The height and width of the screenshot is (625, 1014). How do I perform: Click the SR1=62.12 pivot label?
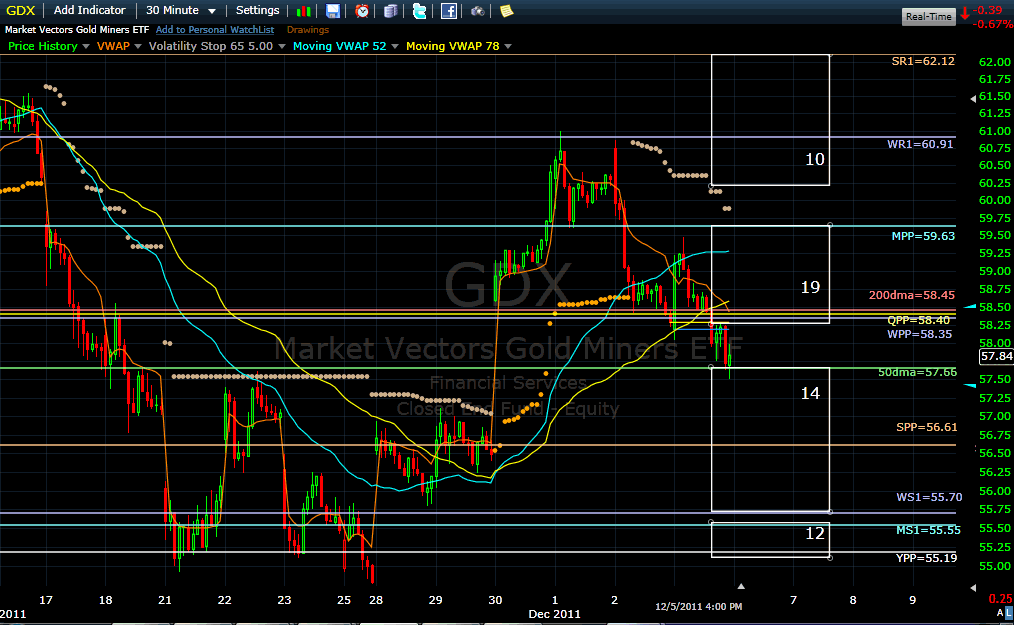[x=923, y=61]
